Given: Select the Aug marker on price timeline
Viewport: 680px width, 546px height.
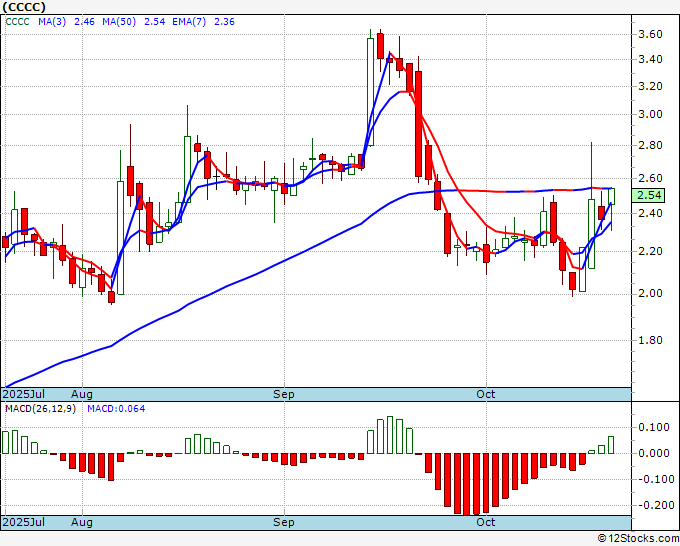Looking at the screenshot, I should [x=82, y=394].
